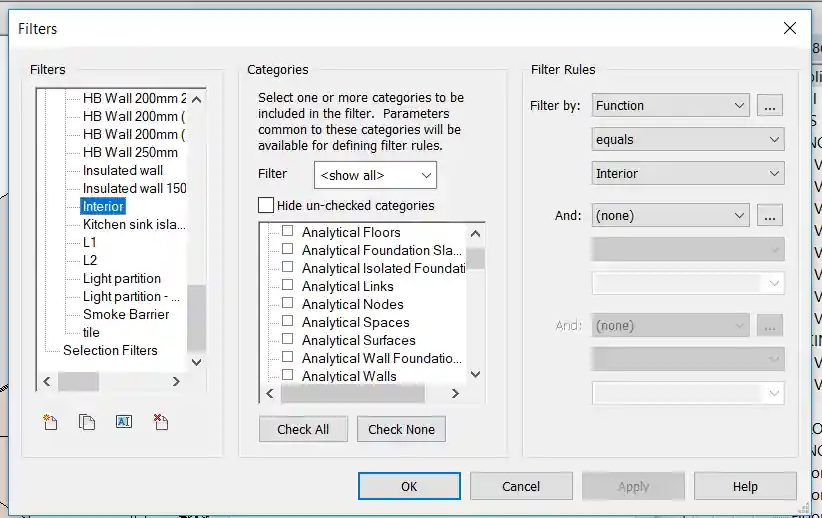The height and width of the screenshot is (518, 822).
Task: Click the Check None button
Action: pyautogui.click(x=401, y=429)
